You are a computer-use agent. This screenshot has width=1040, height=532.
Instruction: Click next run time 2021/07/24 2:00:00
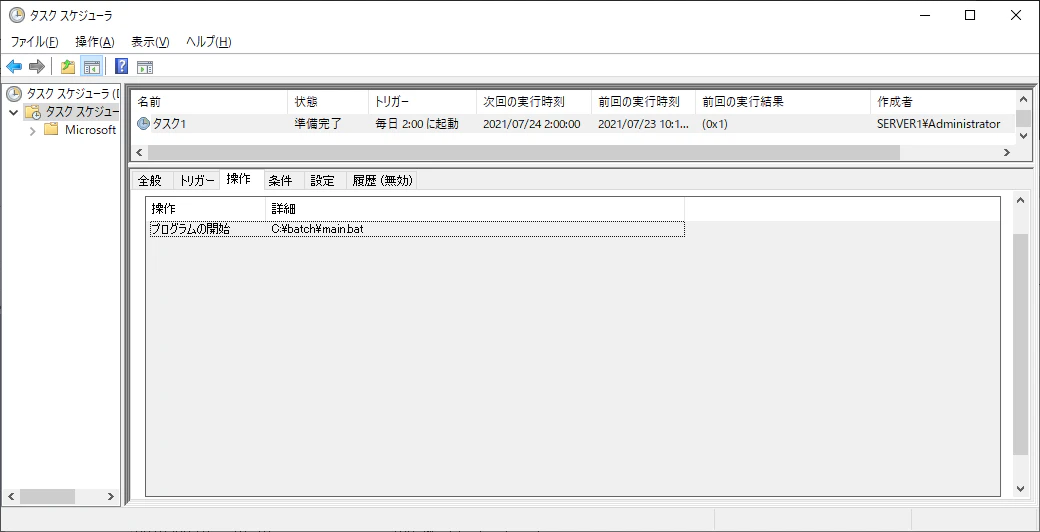click(x=532, y=124)
